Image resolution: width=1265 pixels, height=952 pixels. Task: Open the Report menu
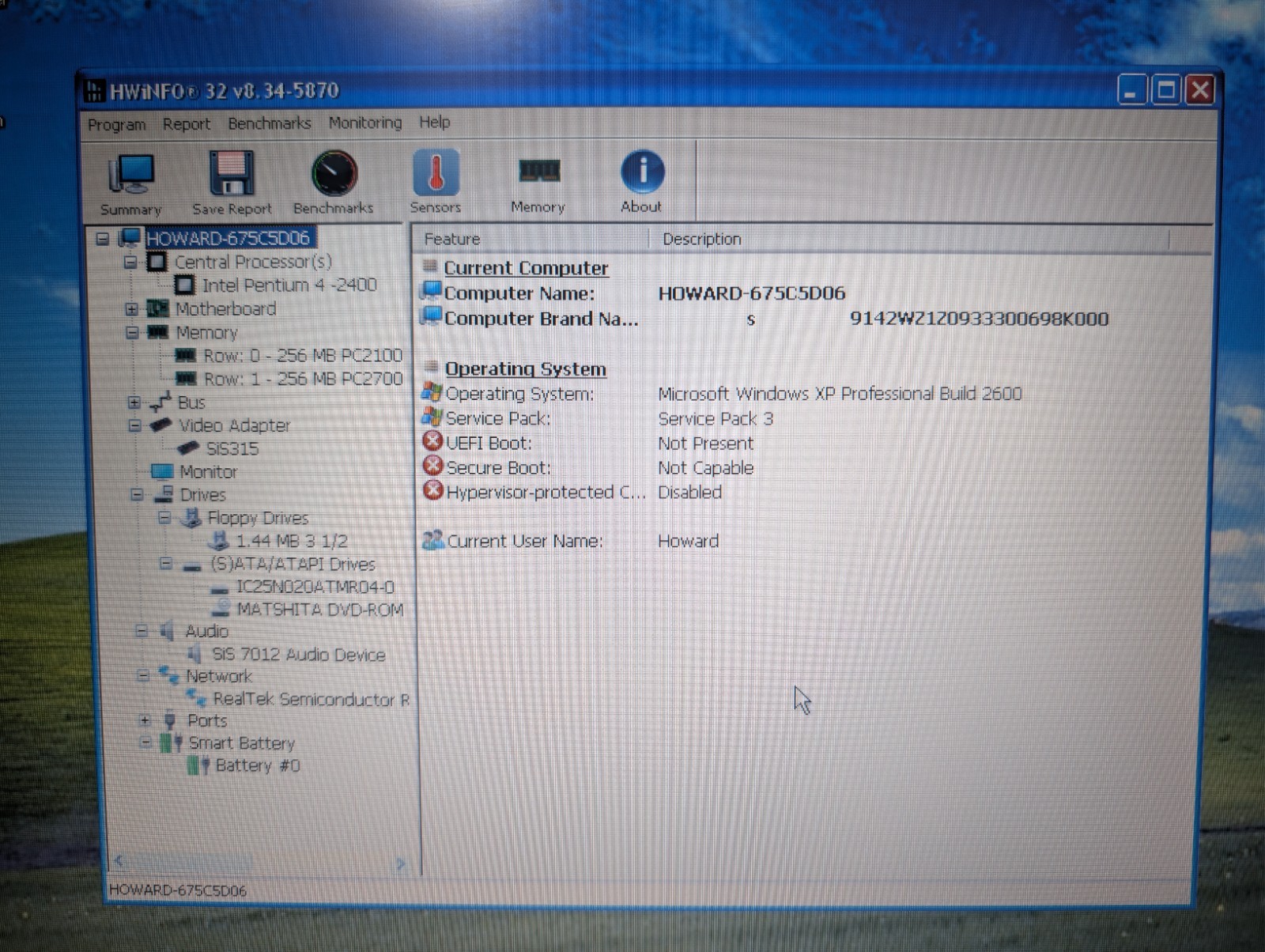click(187, 123)
